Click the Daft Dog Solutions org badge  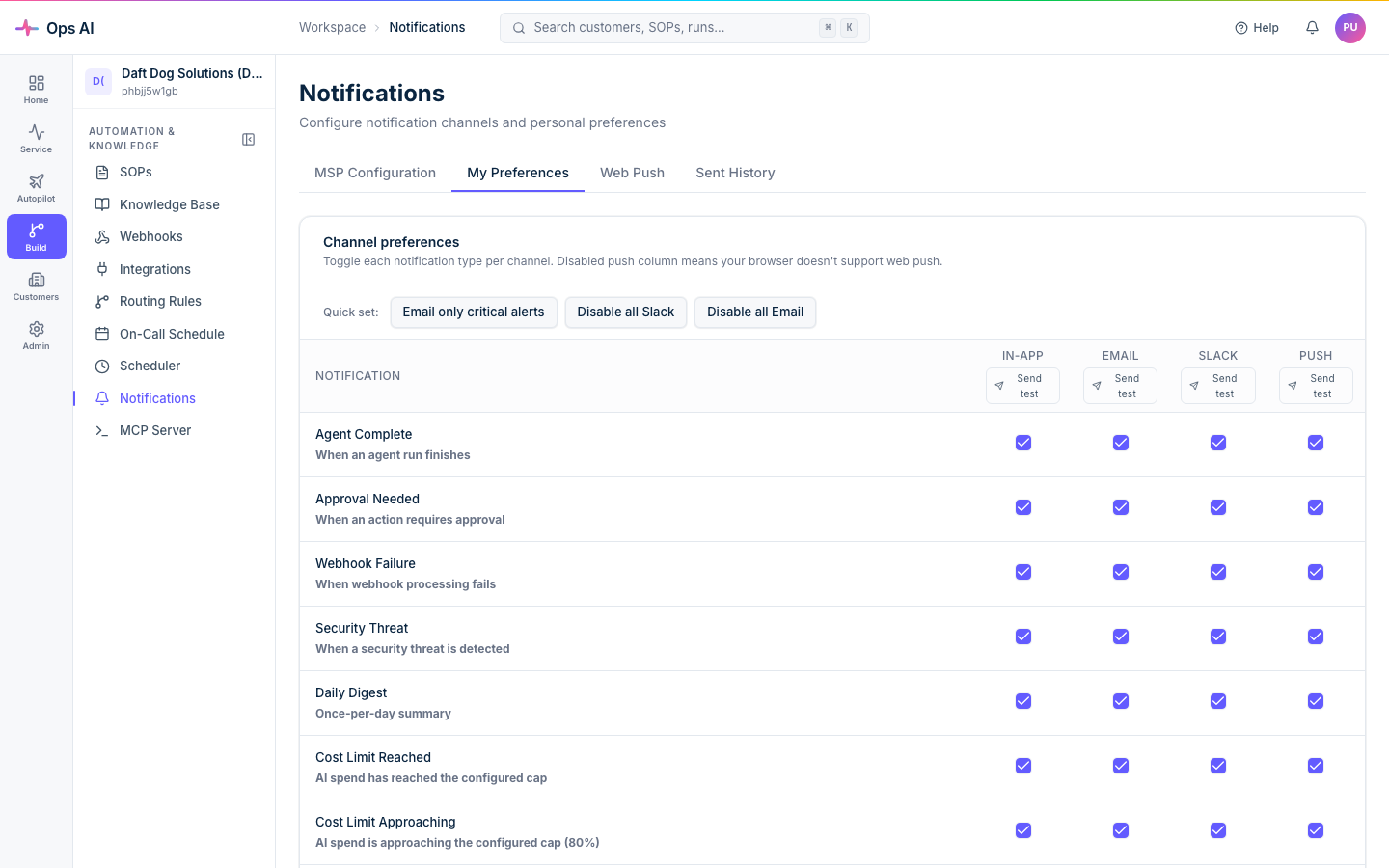point(98,82)
